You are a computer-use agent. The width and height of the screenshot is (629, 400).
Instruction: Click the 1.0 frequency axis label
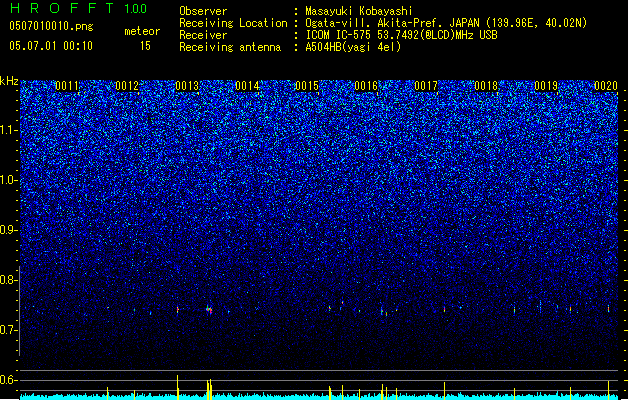[8, 180]
